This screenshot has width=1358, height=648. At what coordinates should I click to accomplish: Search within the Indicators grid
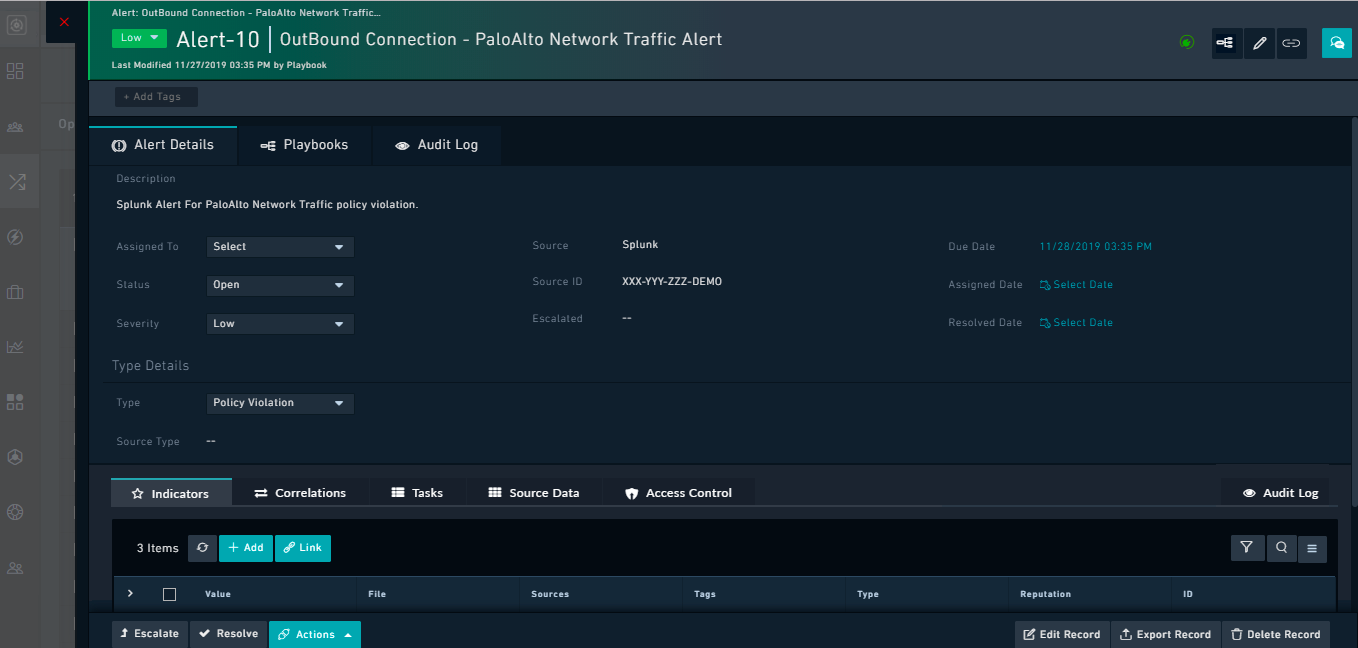tap(1280, 548)
